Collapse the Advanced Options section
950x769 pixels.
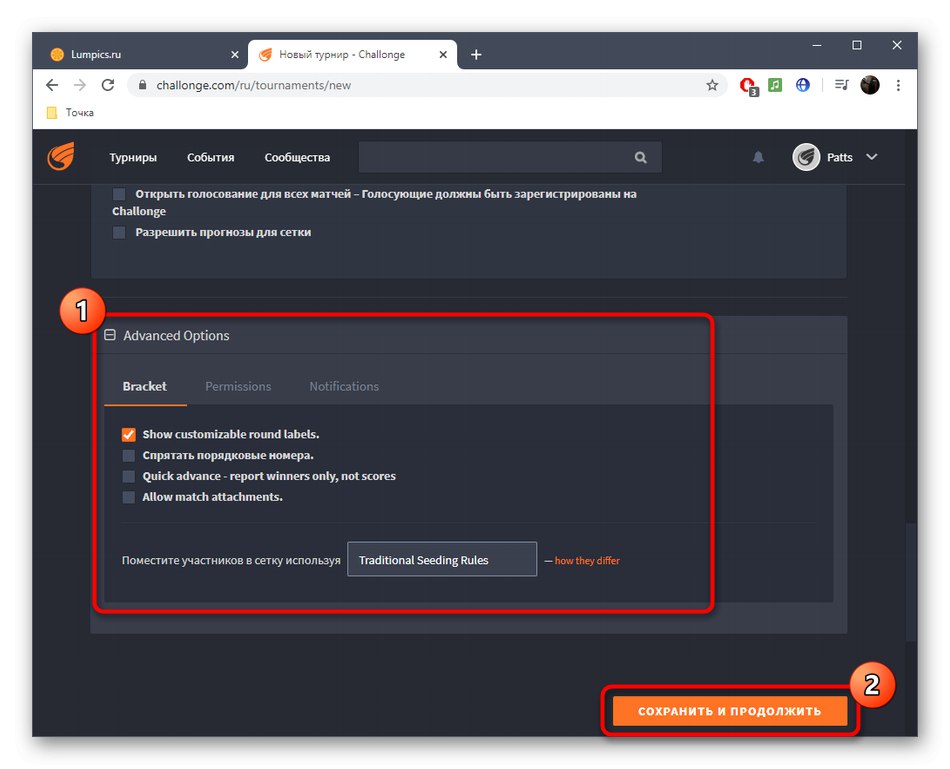[110, 335]
